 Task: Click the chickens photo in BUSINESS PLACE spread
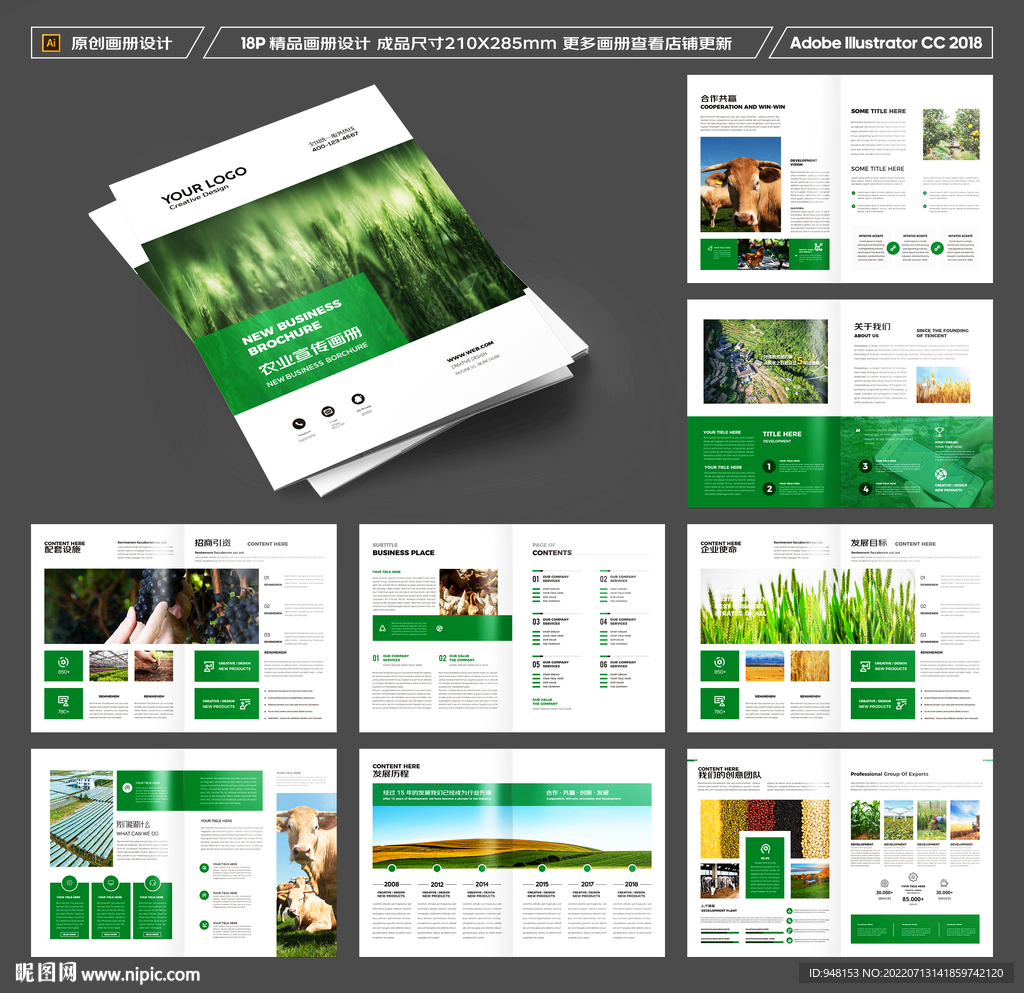click(x=468, y=591)
